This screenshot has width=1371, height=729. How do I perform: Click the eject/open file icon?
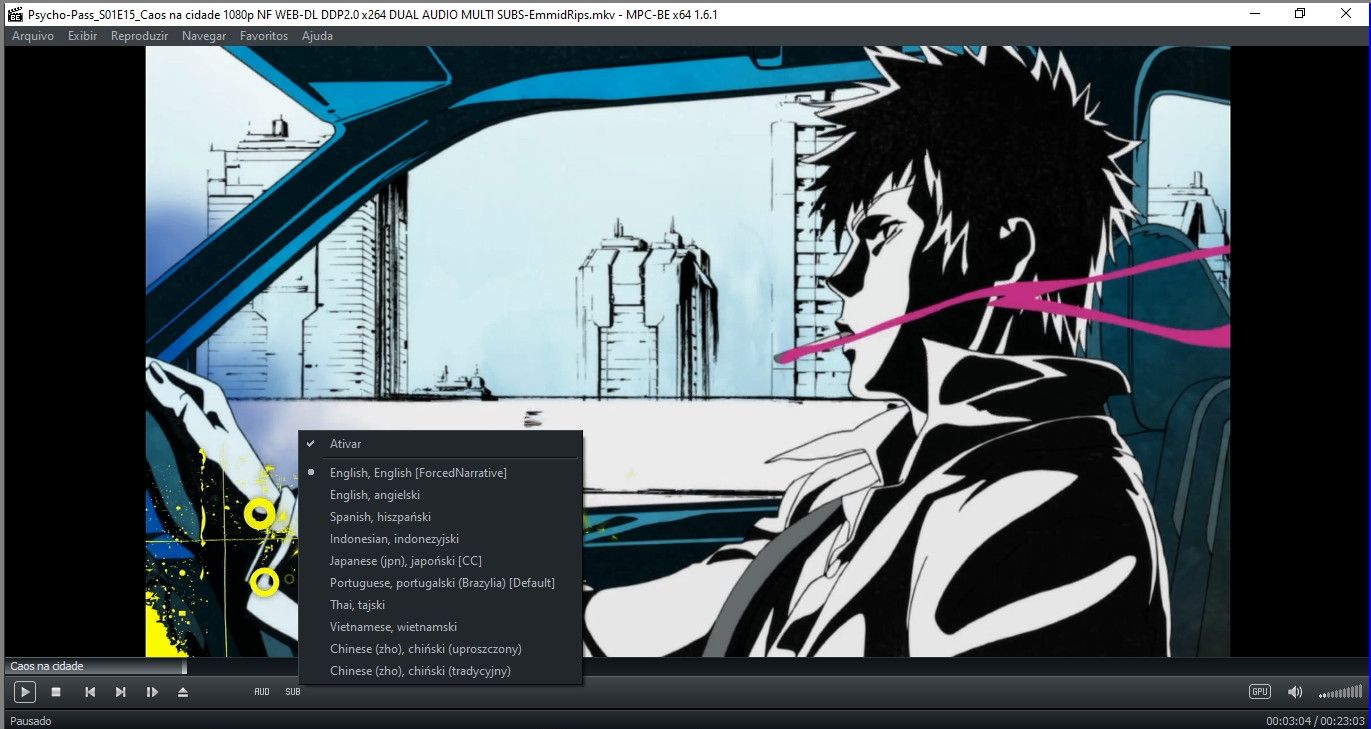pyautogui.click(x=182, y=692)
